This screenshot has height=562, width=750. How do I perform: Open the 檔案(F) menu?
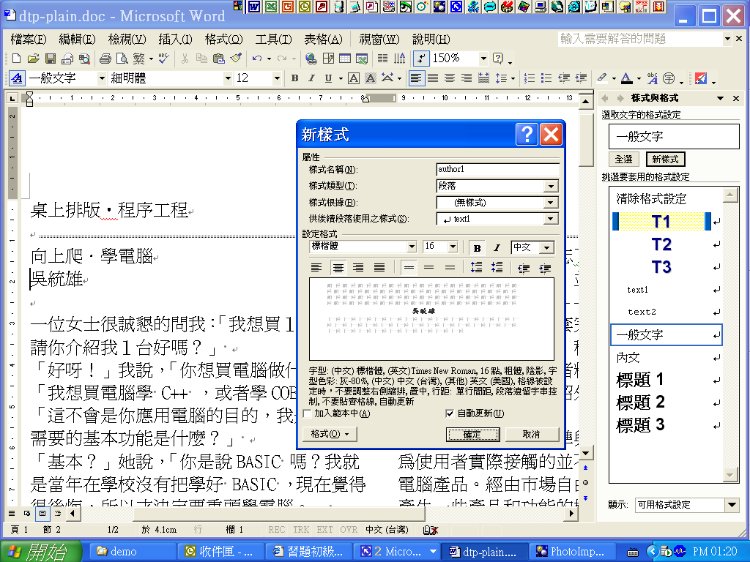pyautogui.click(x=28, y=39)
